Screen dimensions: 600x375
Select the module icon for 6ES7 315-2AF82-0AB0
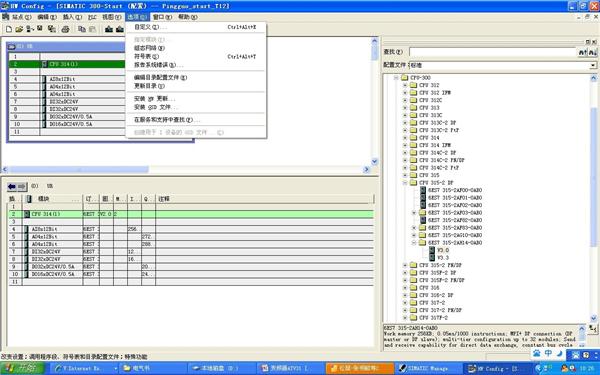423,220
